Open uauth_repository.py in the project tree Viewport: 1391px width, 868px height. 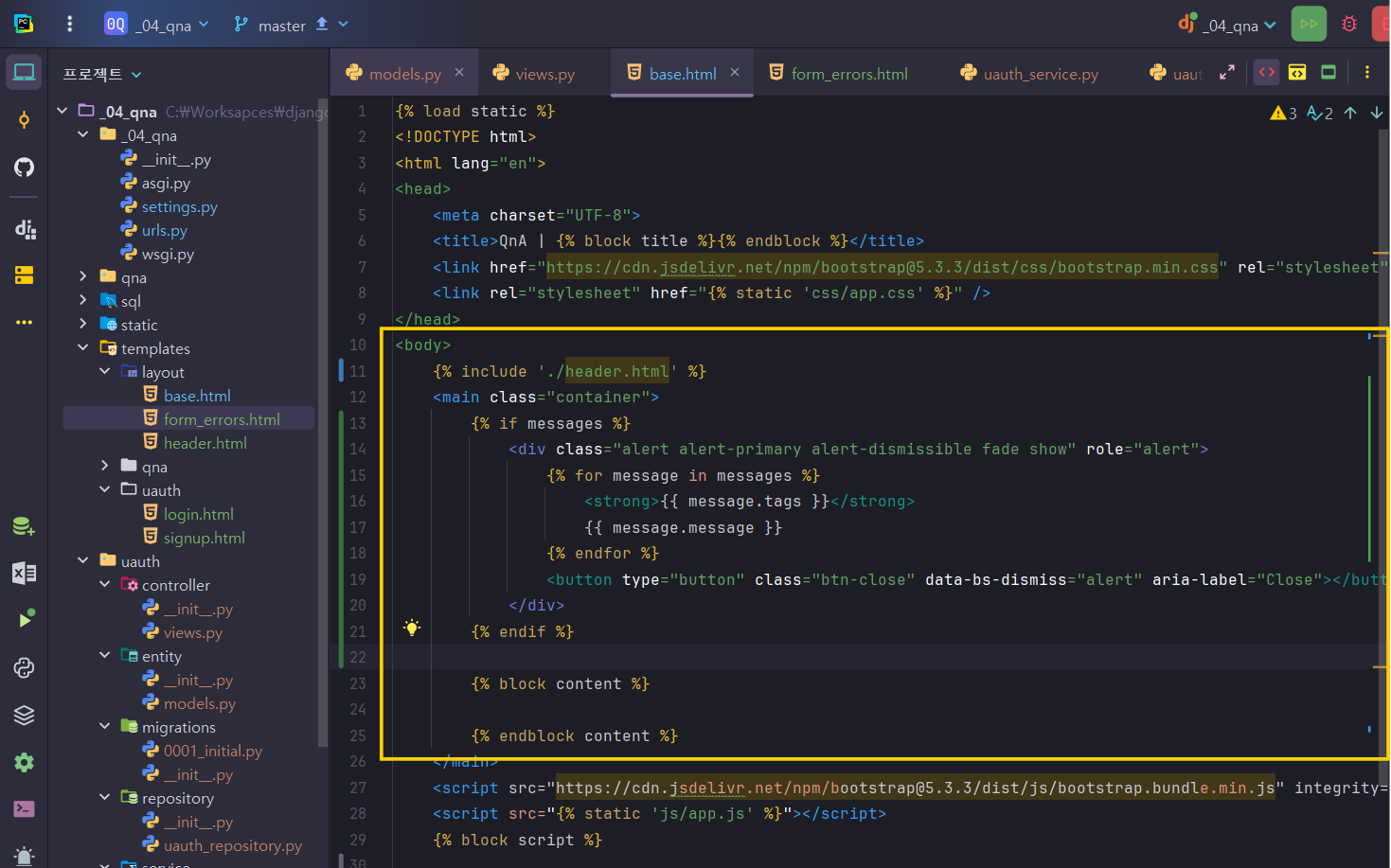233,845
